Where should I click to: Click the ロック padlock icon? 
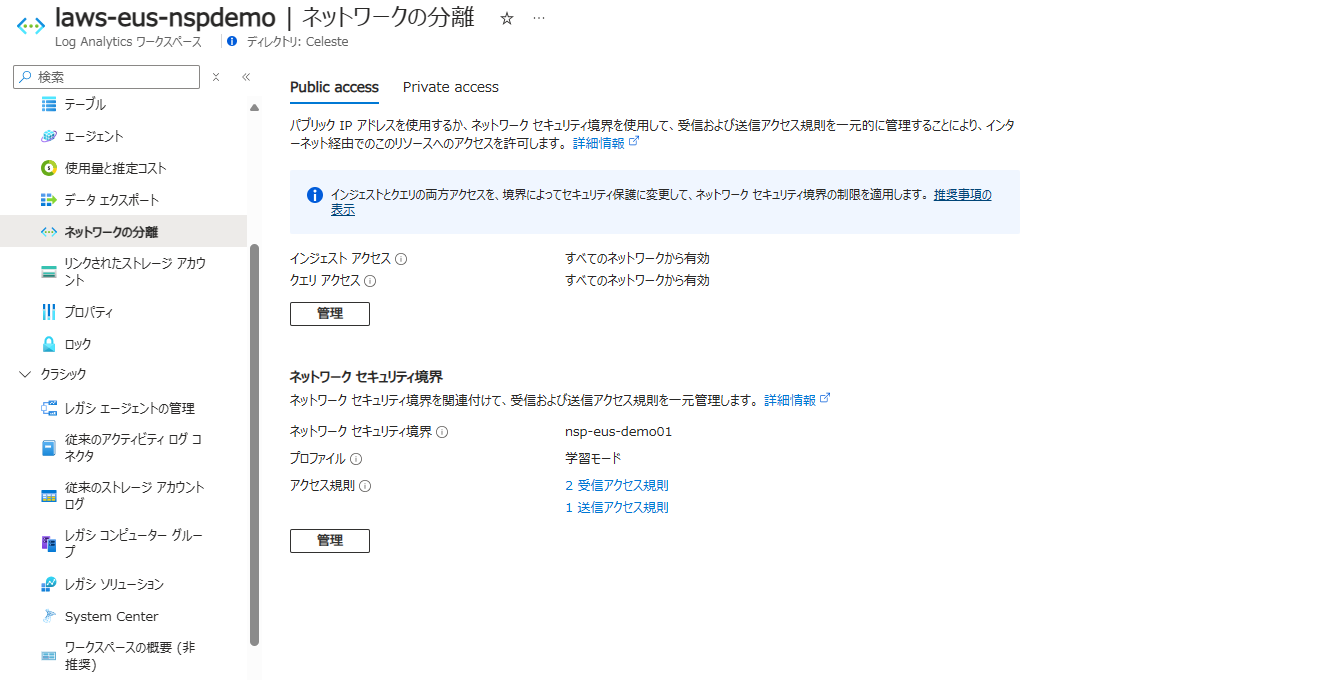tap(49, 344)
